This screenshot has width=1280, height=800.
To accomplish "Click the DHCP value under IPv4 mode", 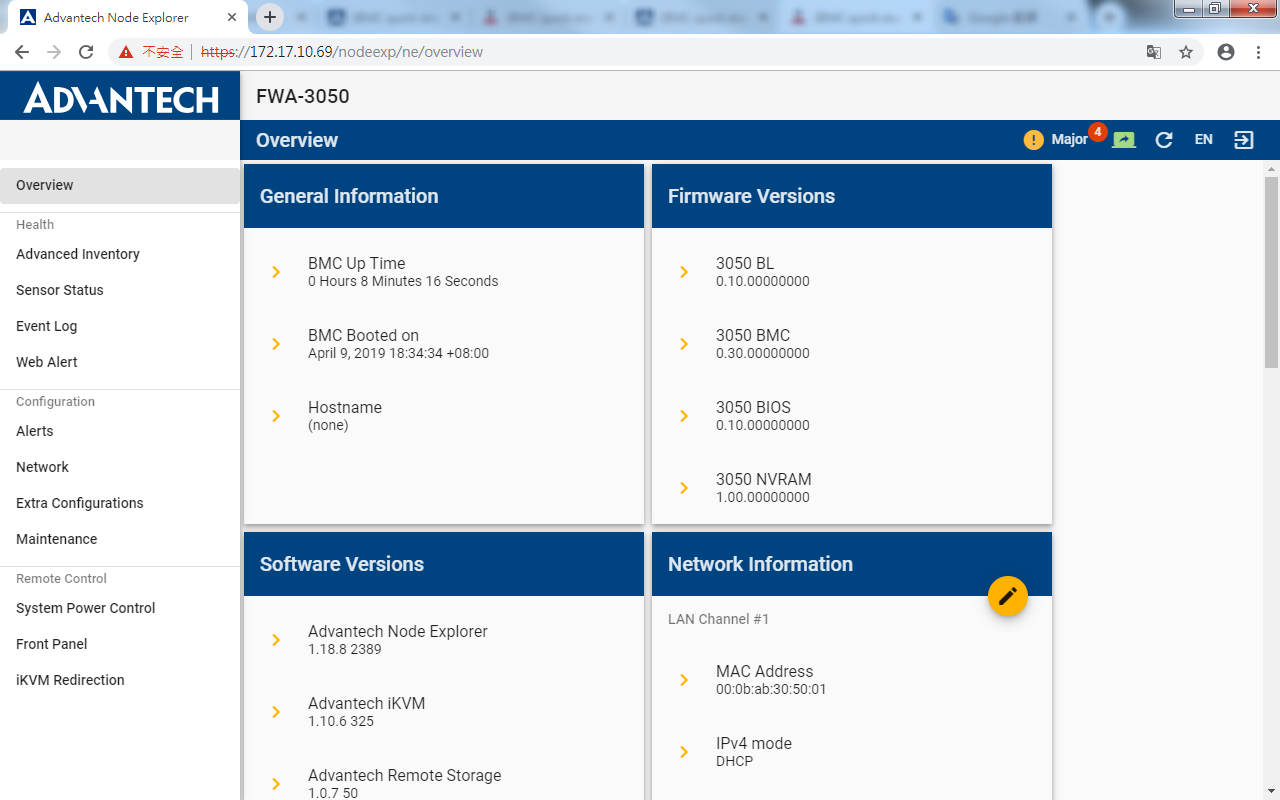I will pos(735,761).
